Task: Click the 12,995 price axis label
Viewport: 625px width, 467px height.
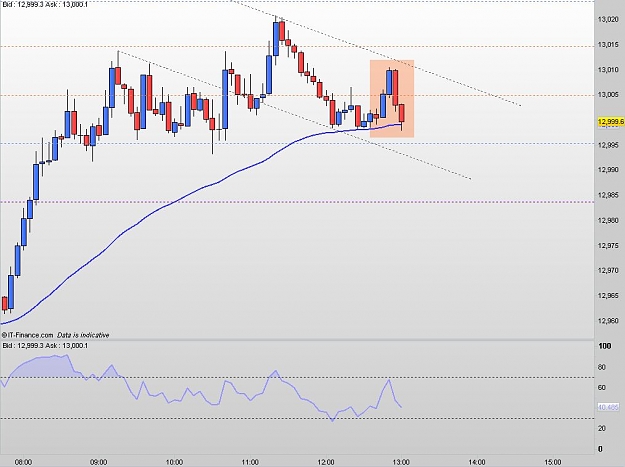Action: click(608, 145)
